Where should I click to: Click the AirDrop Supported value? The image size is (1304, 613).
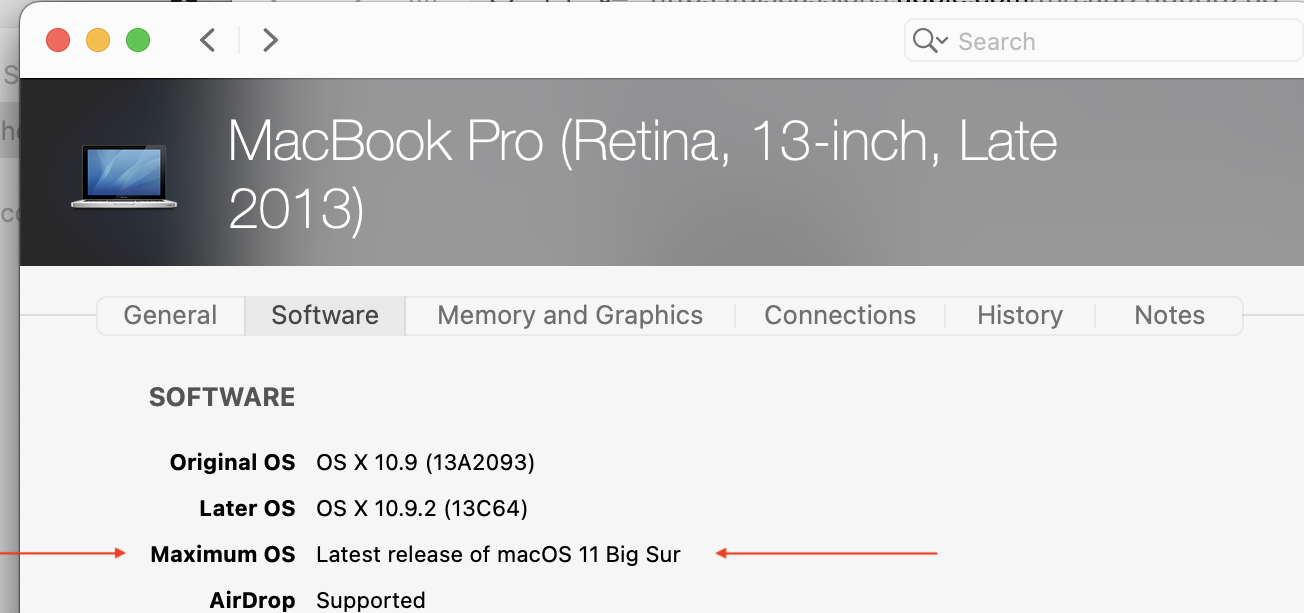click(x=370, y=600)
